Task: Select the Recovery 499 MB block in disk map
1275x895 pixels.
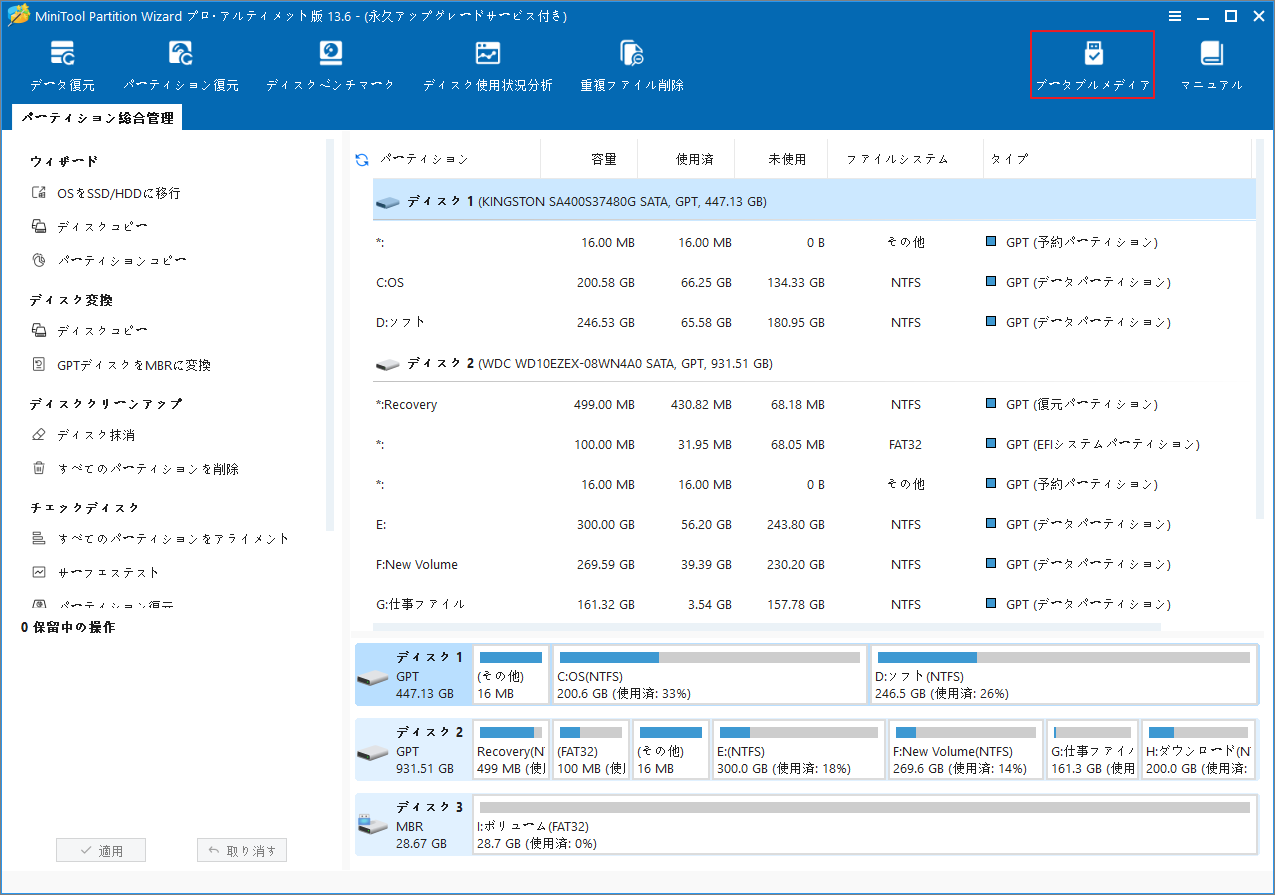Action: [x=511, y=750]
